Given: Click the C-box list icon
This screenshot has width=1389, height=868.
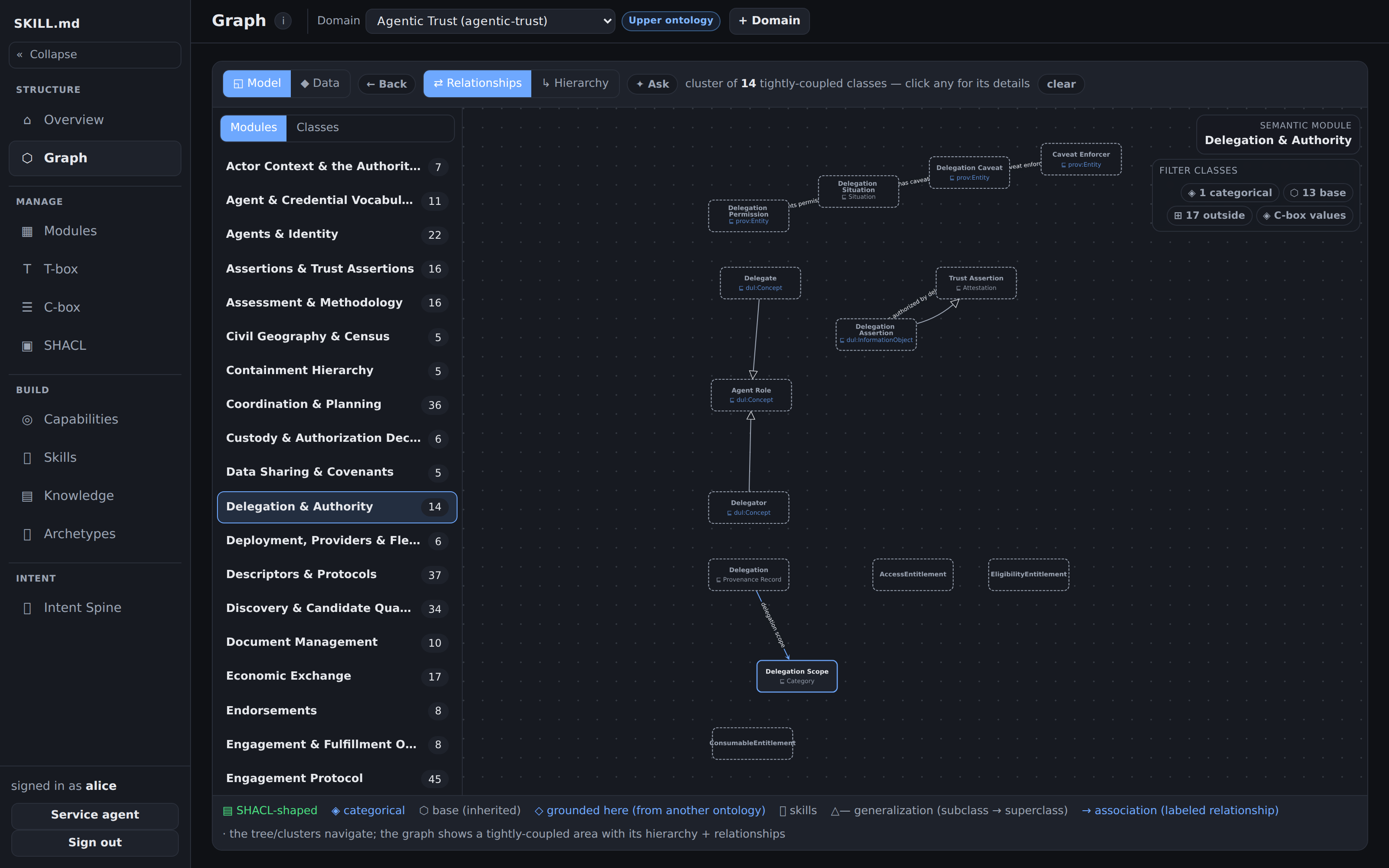Looking at the screenshot, I should point(27,308).
